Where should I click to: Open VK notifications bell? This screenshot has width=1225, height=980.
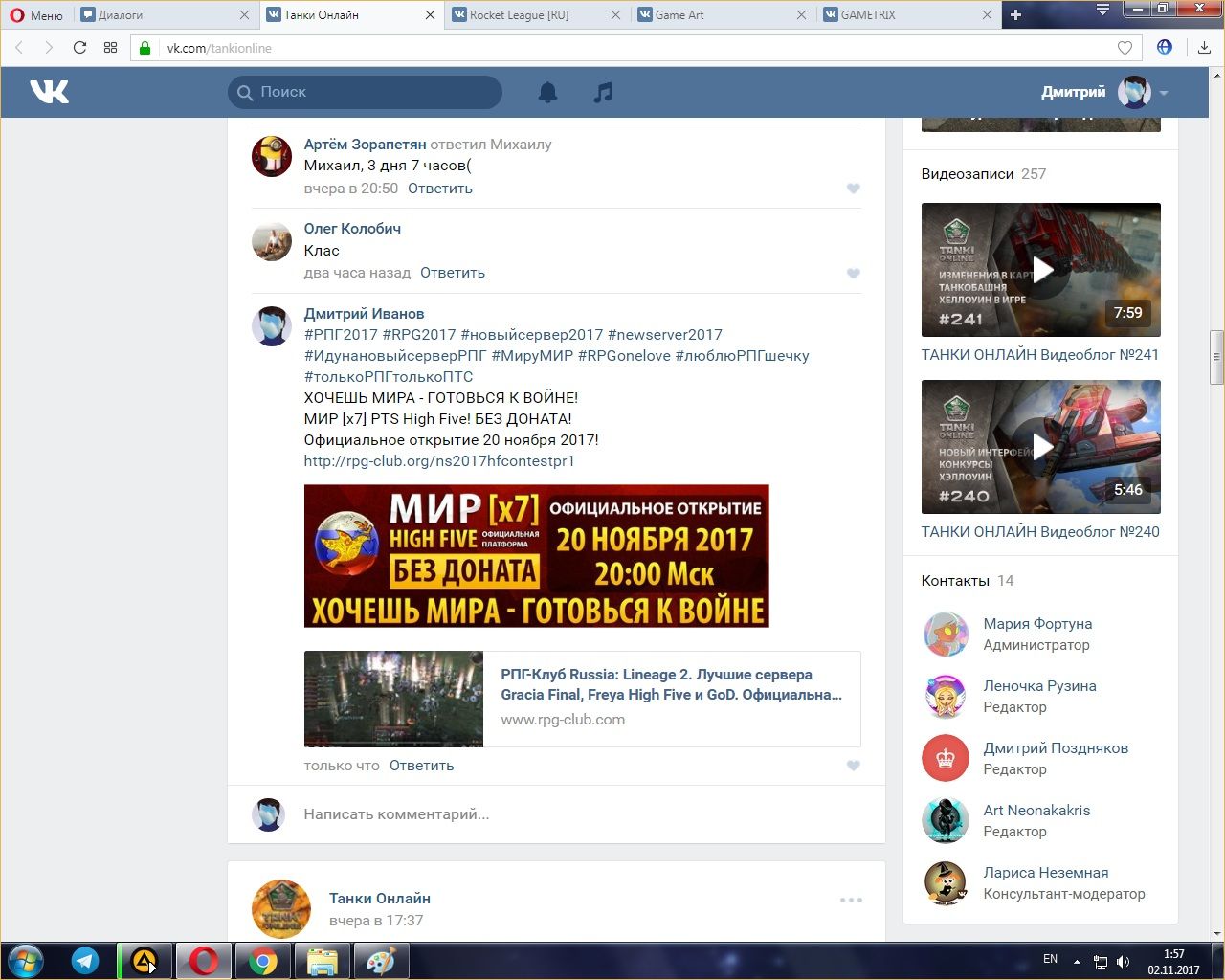547,92
